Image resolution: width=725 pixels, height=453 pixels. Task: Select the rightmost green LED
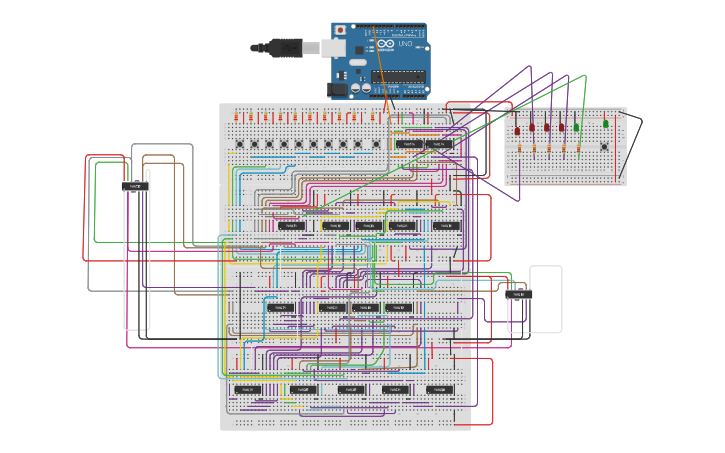tap(605, 124)
